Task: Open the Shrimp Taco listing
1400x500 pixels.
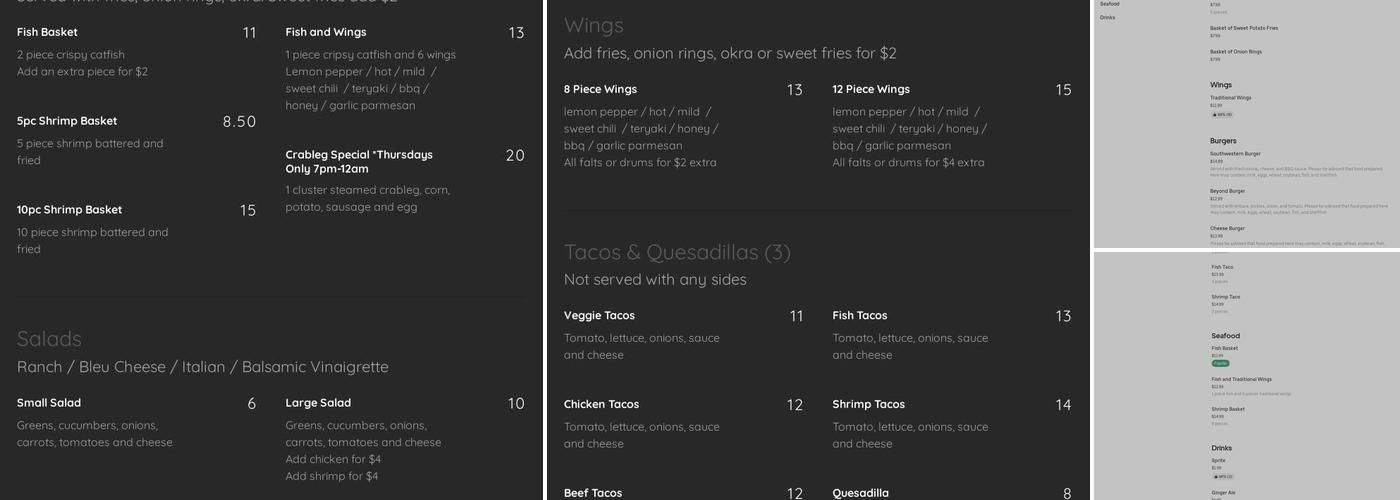Action: pyautogui.click(x=1226, y=297)
